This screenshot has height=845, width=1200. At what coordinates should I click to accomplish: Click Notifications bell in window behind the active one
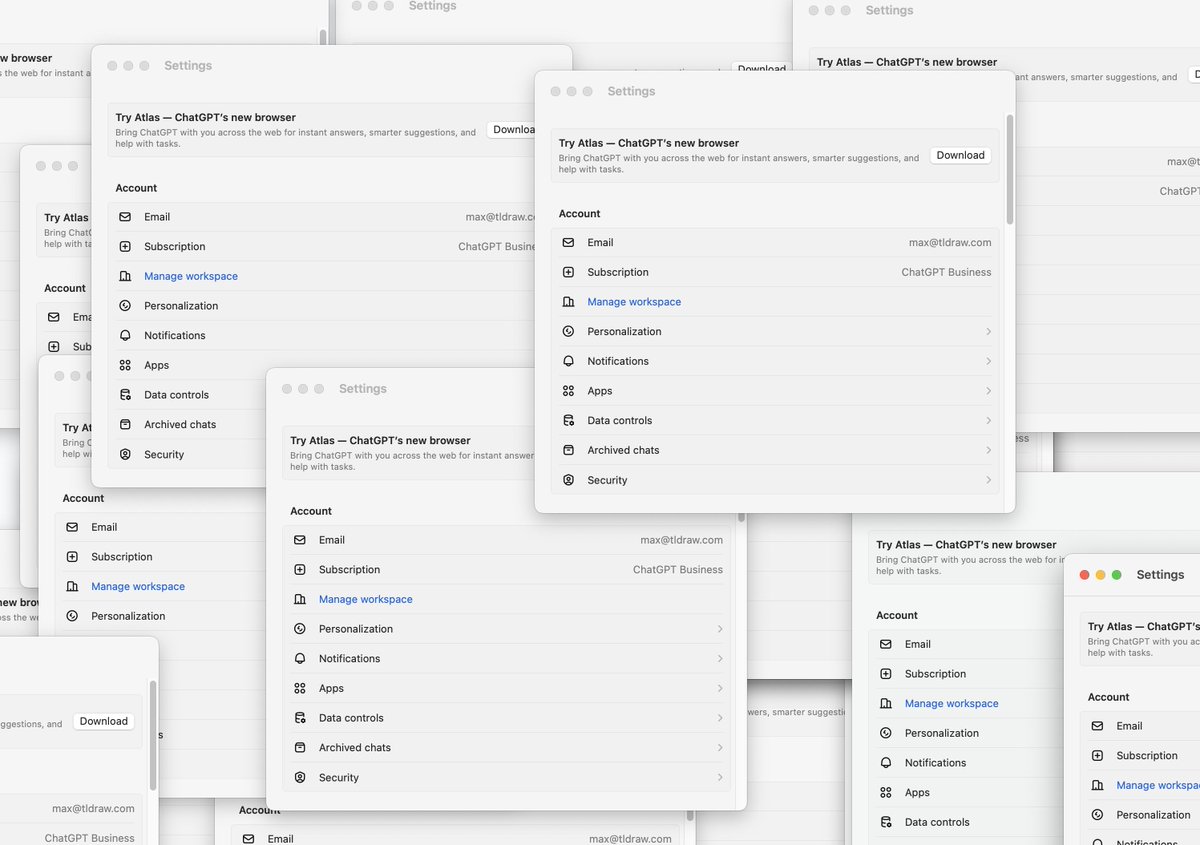(x=886, y=763)
